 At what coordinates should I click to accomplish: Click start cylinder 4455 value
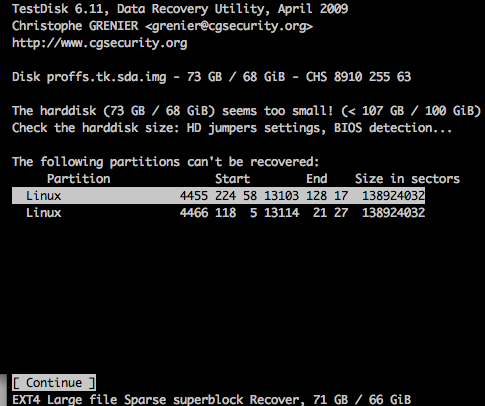tap(194, 196)
